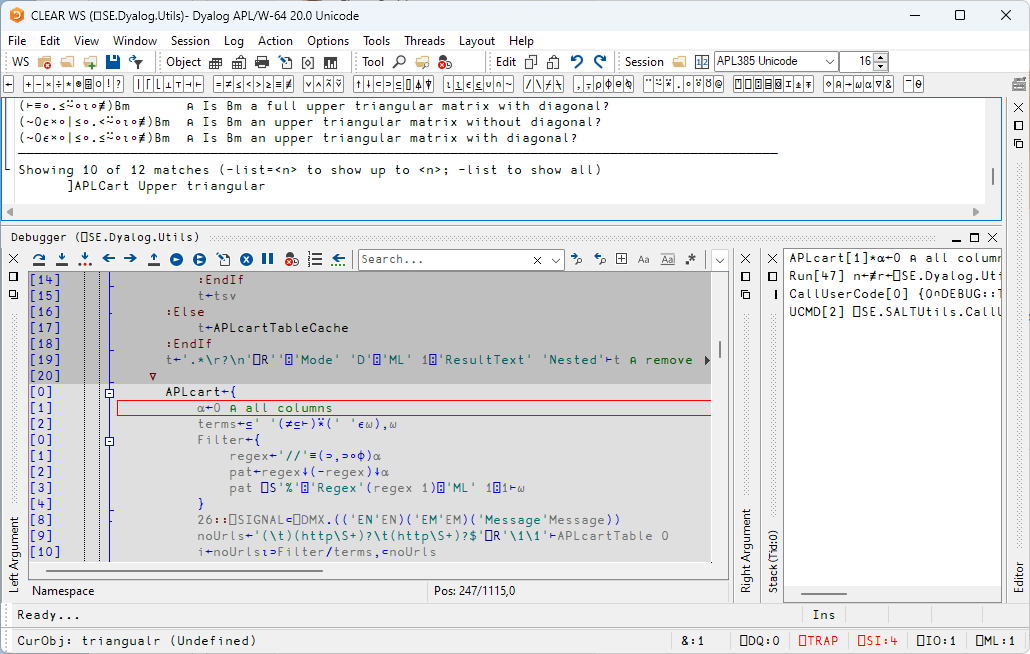The width and height of the screenshot is (1030, 654).
Task: Toggle Match Case (Aa) in debugger search
Action: click(x=644, y=259)
